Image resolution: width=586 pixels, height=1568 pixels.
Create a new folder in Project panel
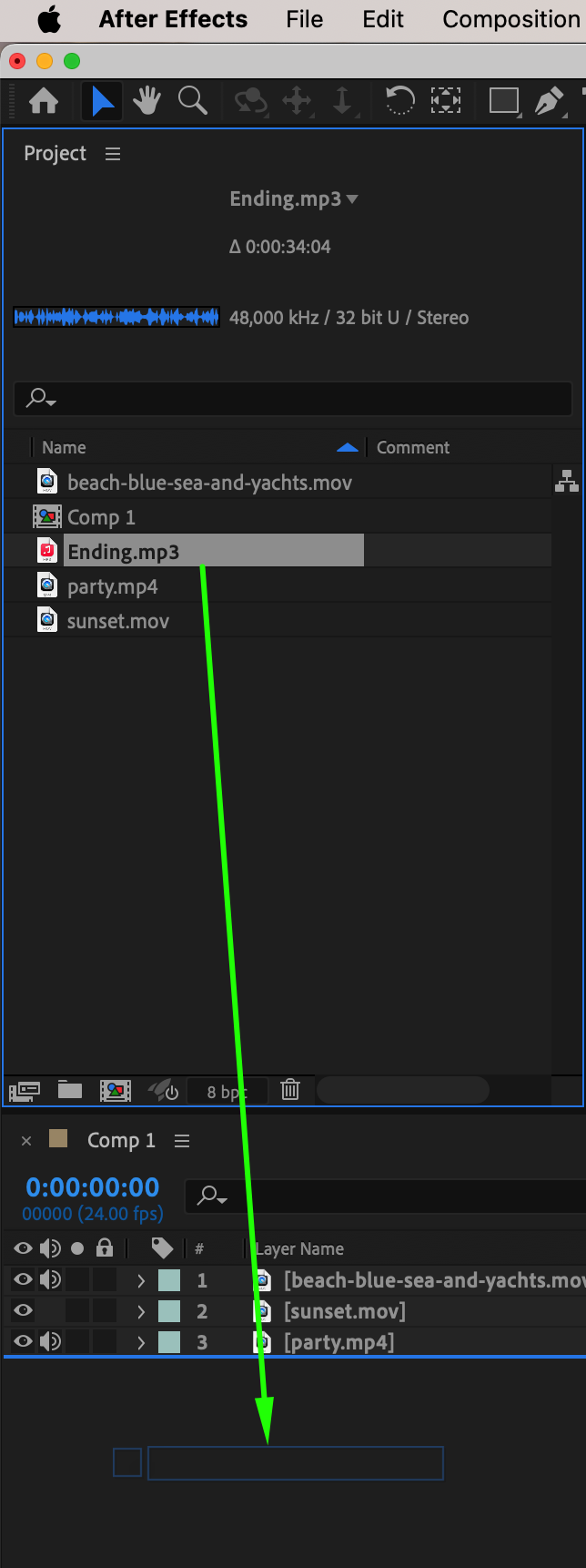tap(70, 1090)
